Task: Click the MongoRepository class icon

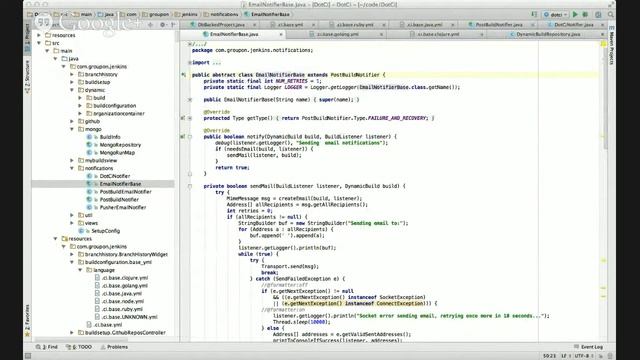Action: point(89,145)
